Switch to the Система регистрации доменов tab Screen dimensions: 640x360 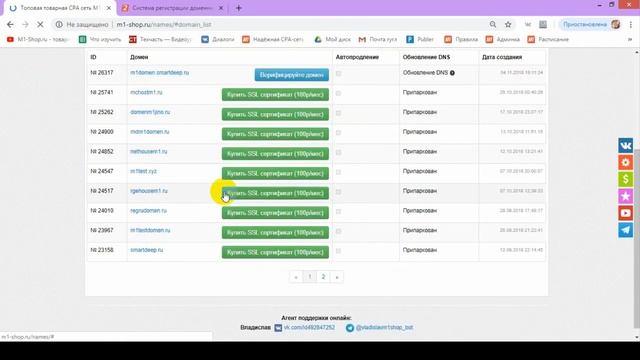(172, 8)
